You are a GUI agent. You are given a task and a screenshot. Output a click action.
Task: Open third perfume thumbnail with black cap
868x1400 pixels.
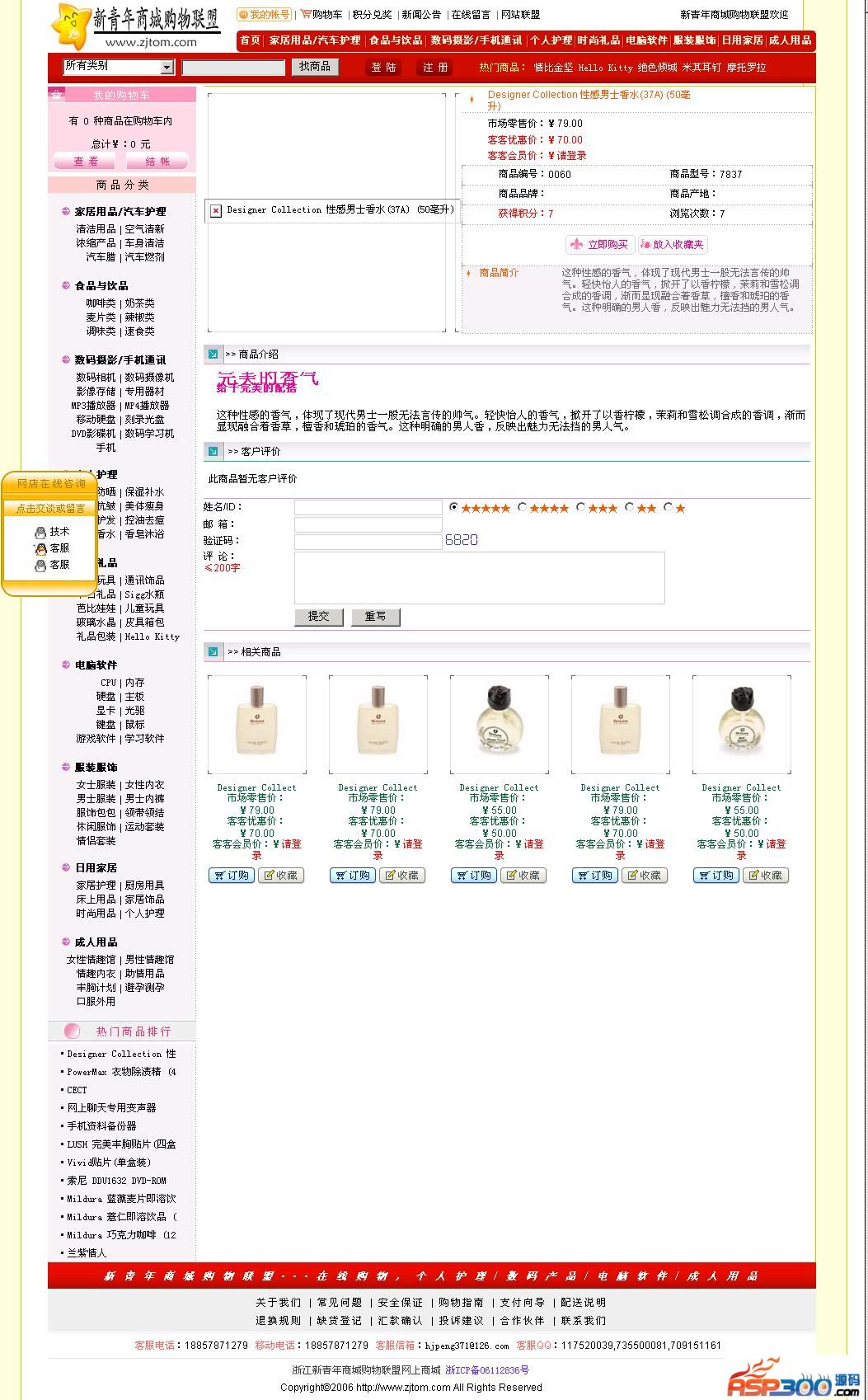pos(499,725)
